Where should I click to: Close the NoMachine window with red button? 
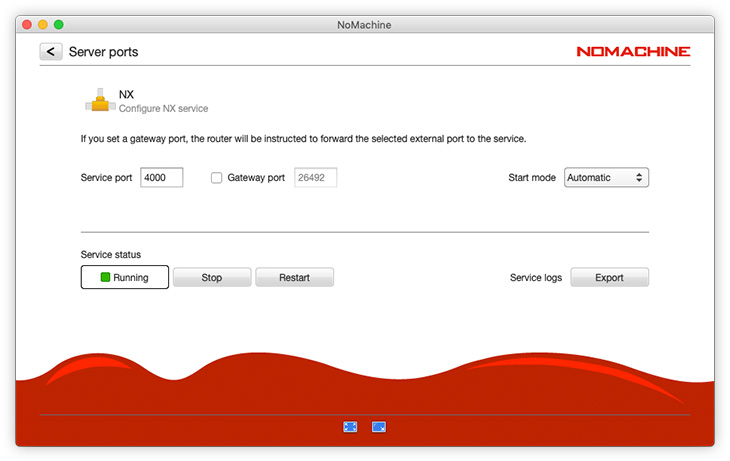pos(26,23)
